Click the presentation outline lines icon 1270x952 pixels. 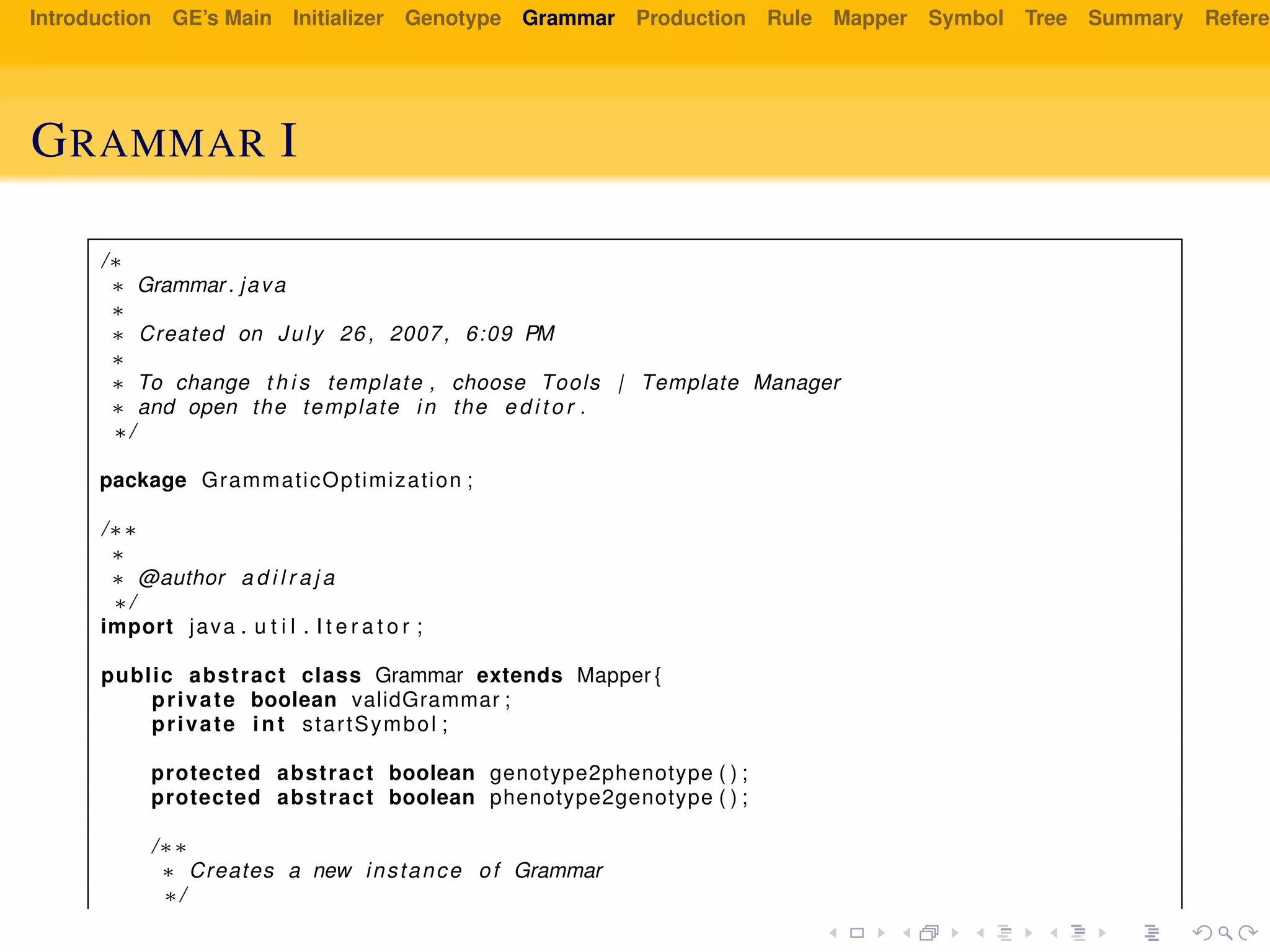pos(1152,932)
